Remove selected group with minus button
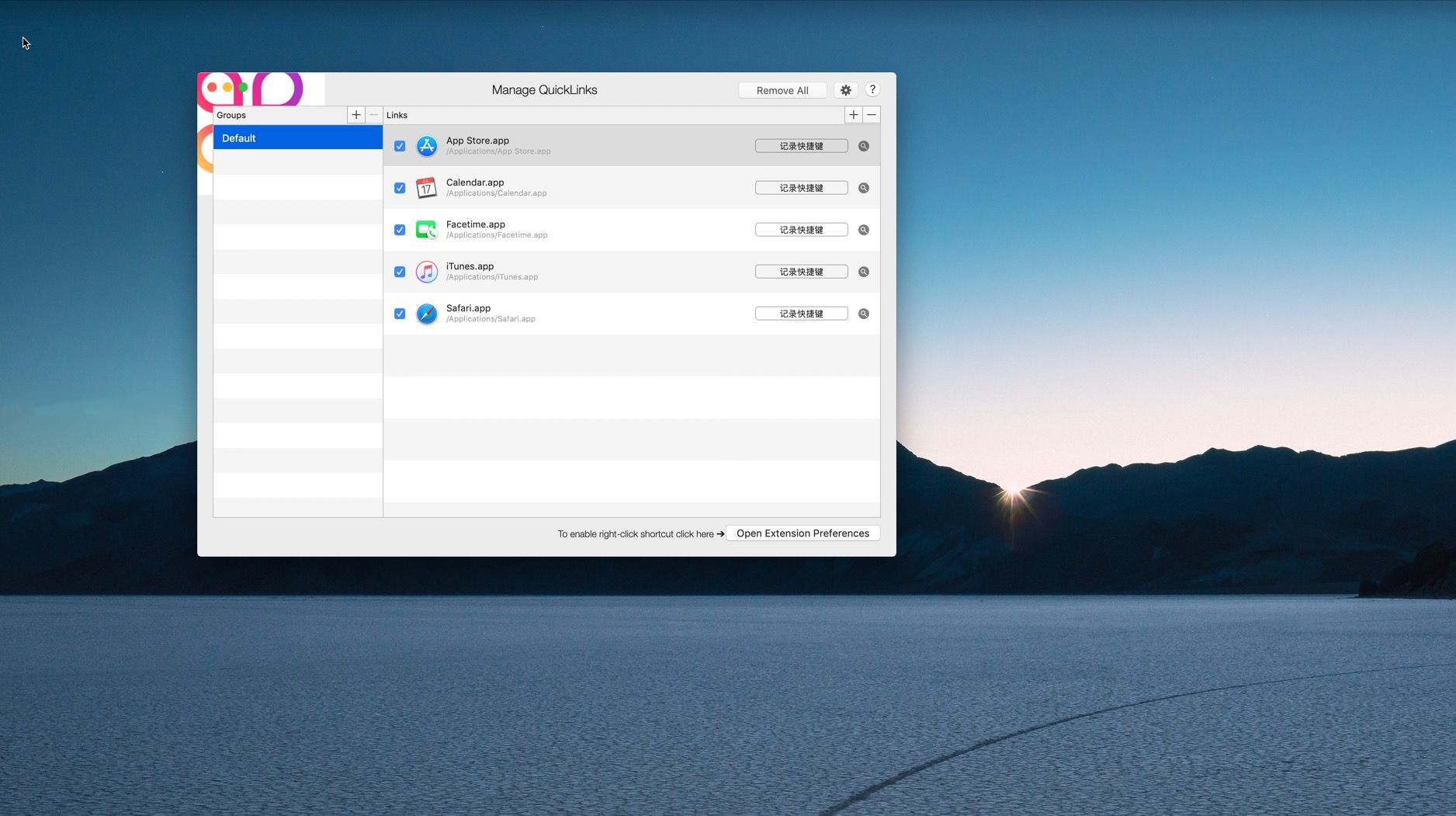This screenshot has width=1456, height=816. (x=374, y=115)
